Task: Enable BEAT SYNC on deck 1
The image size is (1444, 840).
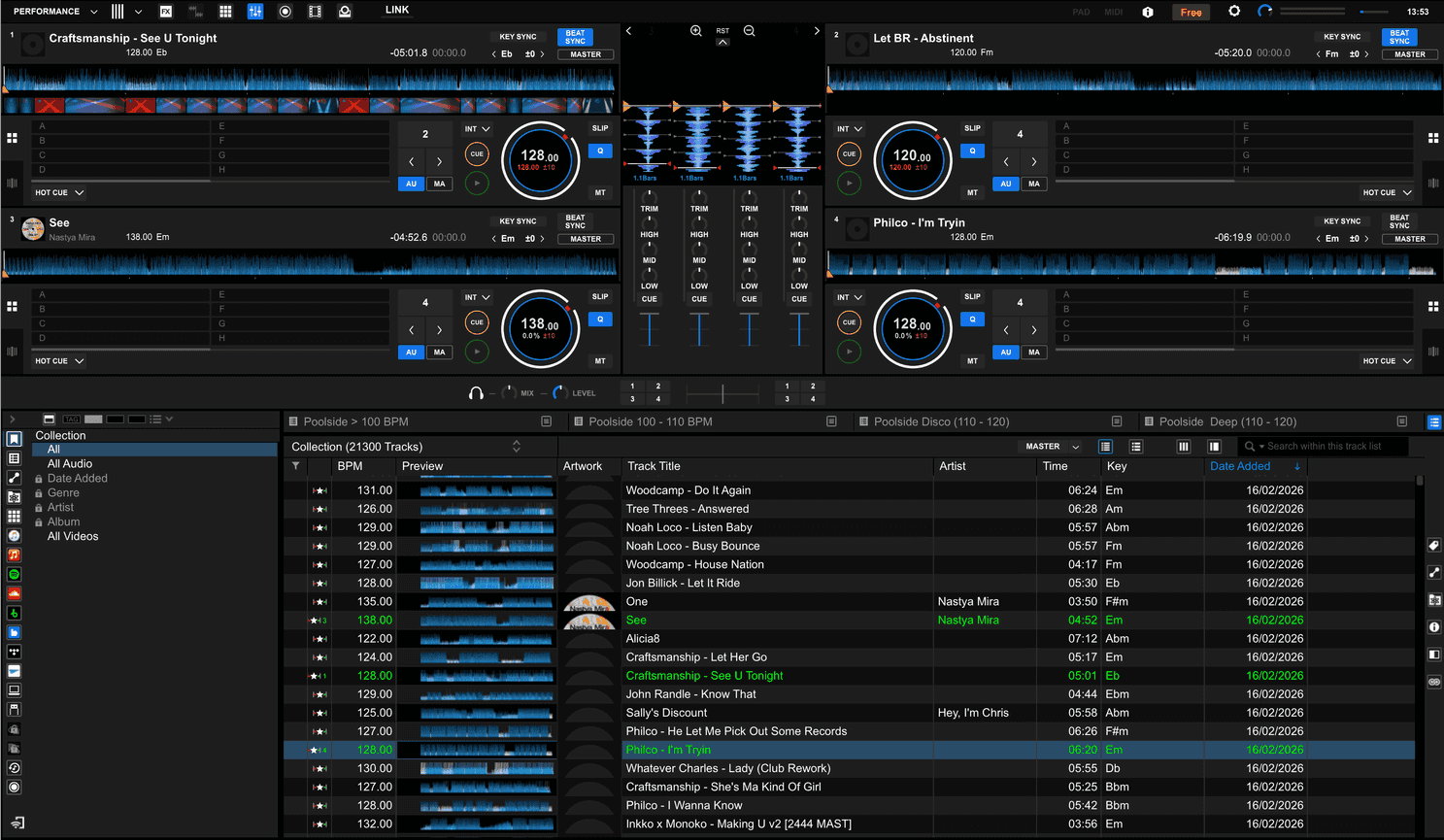Action: pos(575,36)
